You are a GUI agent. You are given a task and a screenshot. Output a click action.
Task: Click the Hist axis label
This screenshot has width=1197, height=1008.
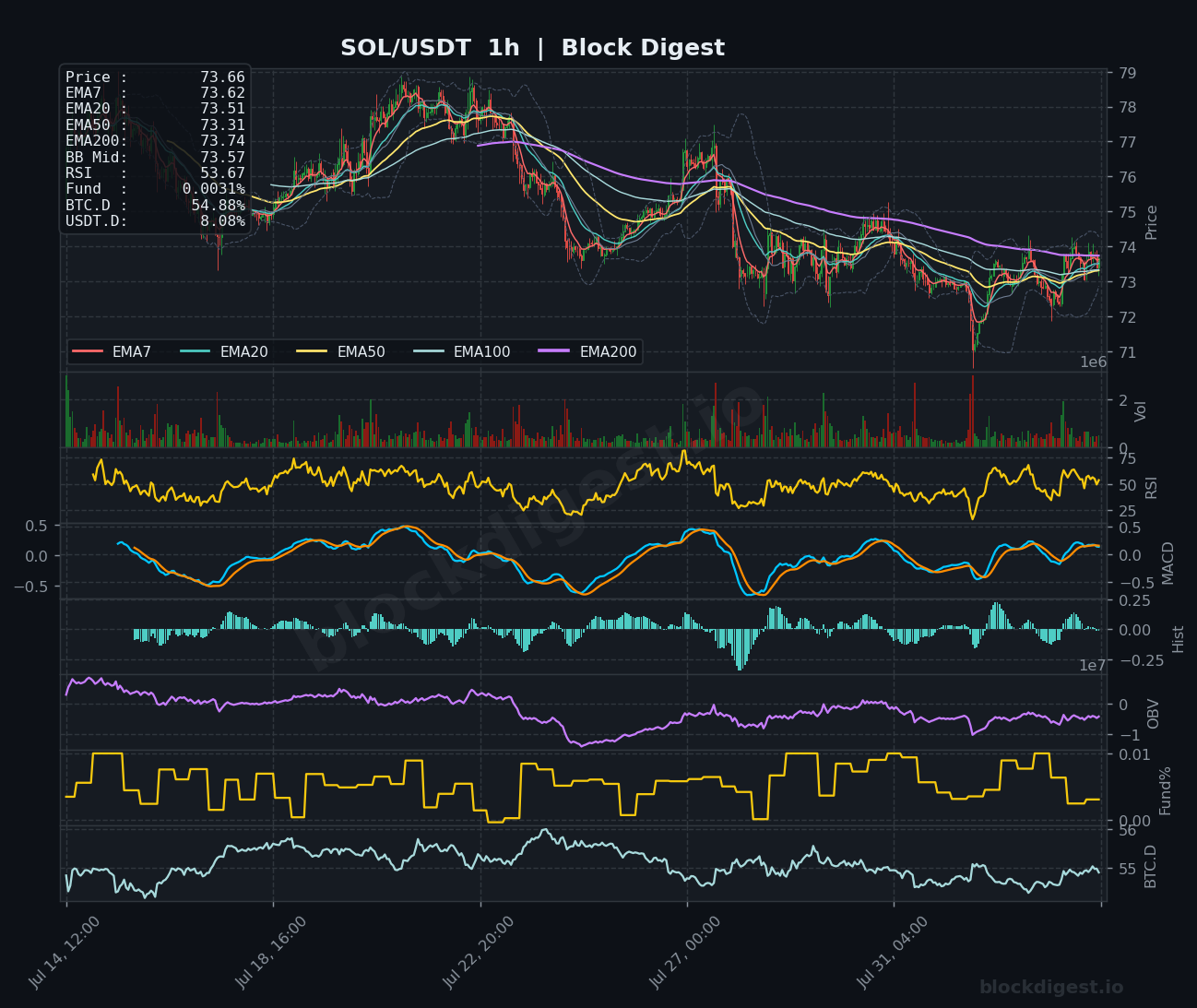(x=1179, y=638)
